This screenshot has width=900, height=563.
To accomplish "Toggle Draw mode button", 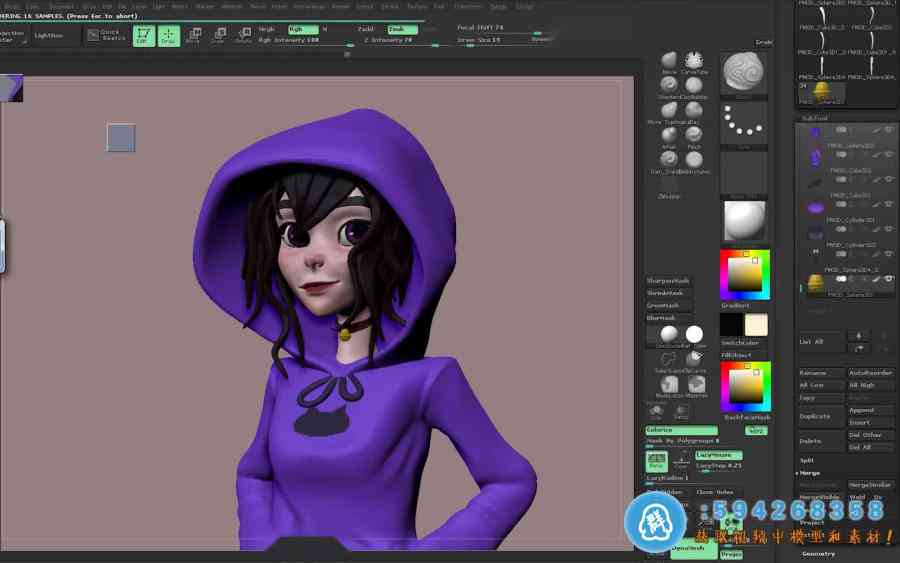I will coord(168,36).
